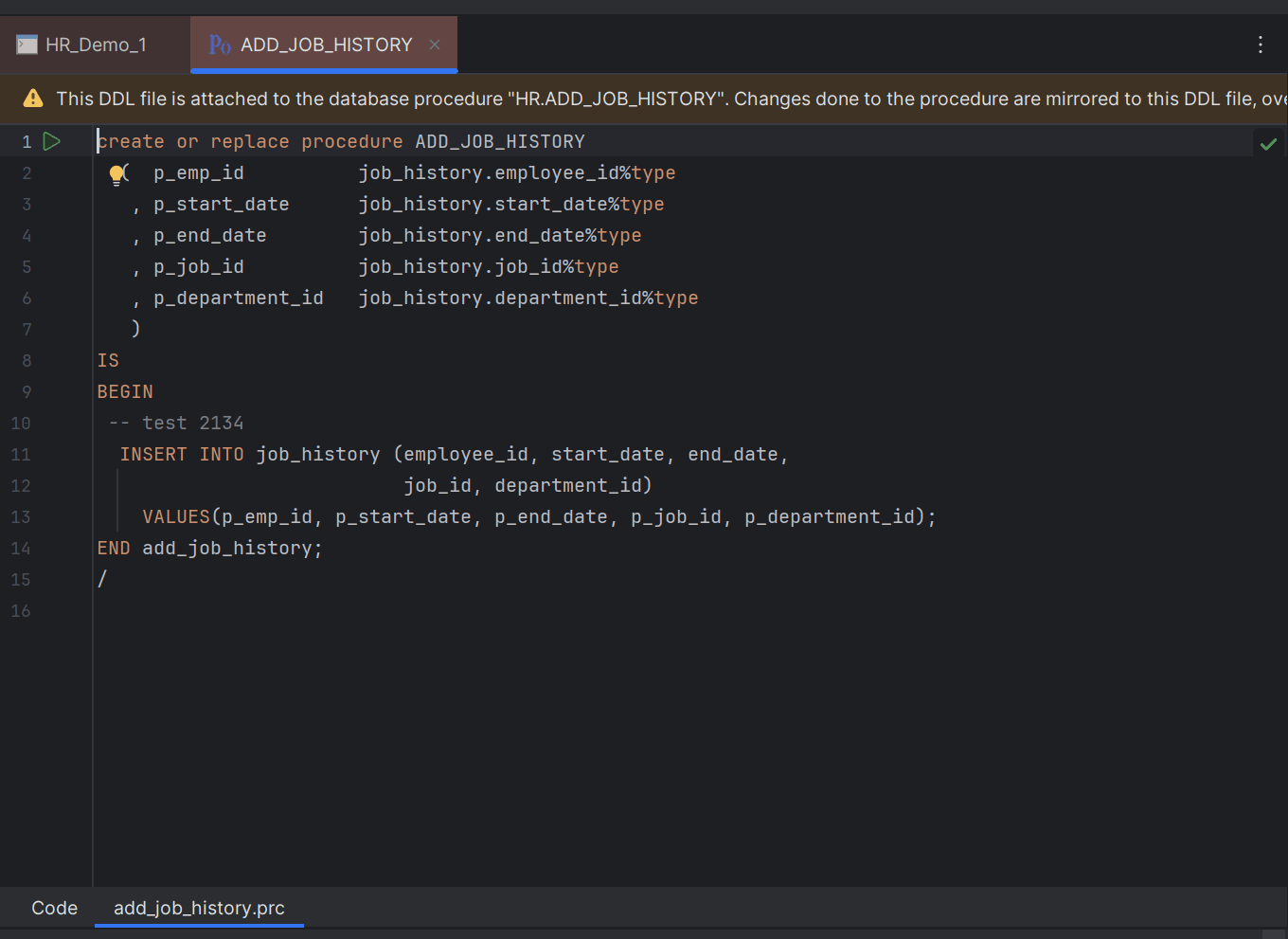The image size is (1288, 939).
Task: Select the Code tab at the bottom
Action: click(54, 908)
